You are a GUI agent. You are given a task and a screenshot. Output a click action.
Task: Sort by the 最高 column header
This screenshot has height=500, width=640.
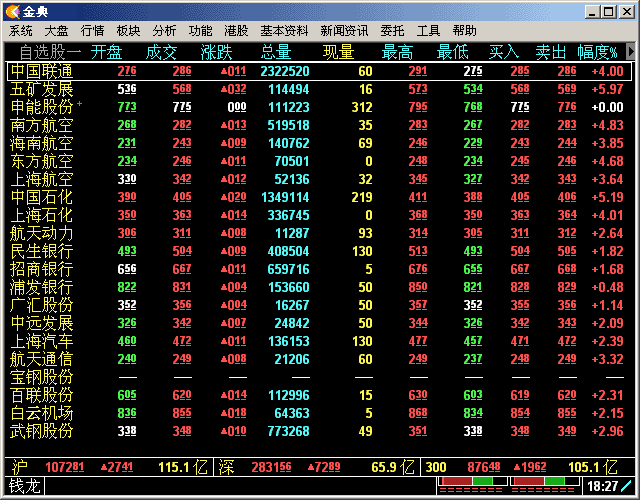pyautogui.click(x=397, y=52)
